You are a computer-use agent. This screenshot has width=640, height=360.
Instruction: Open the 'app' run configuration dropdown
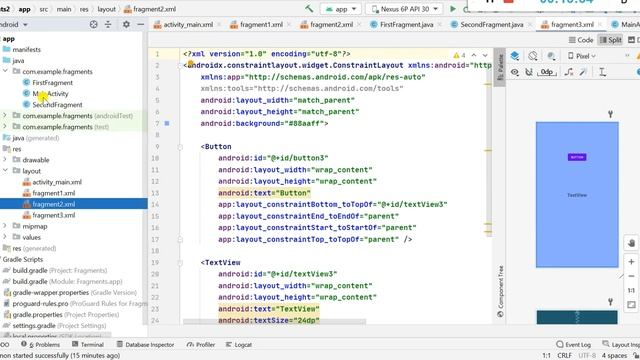[x=341, y=9]
